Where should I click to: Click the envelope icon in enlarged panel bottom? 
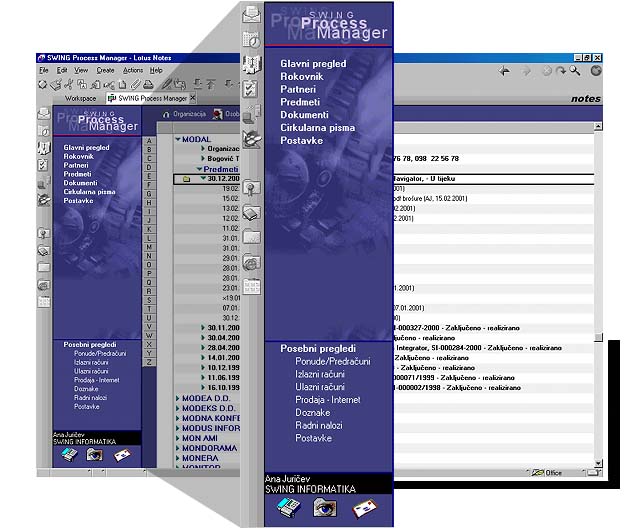[364, 508]
